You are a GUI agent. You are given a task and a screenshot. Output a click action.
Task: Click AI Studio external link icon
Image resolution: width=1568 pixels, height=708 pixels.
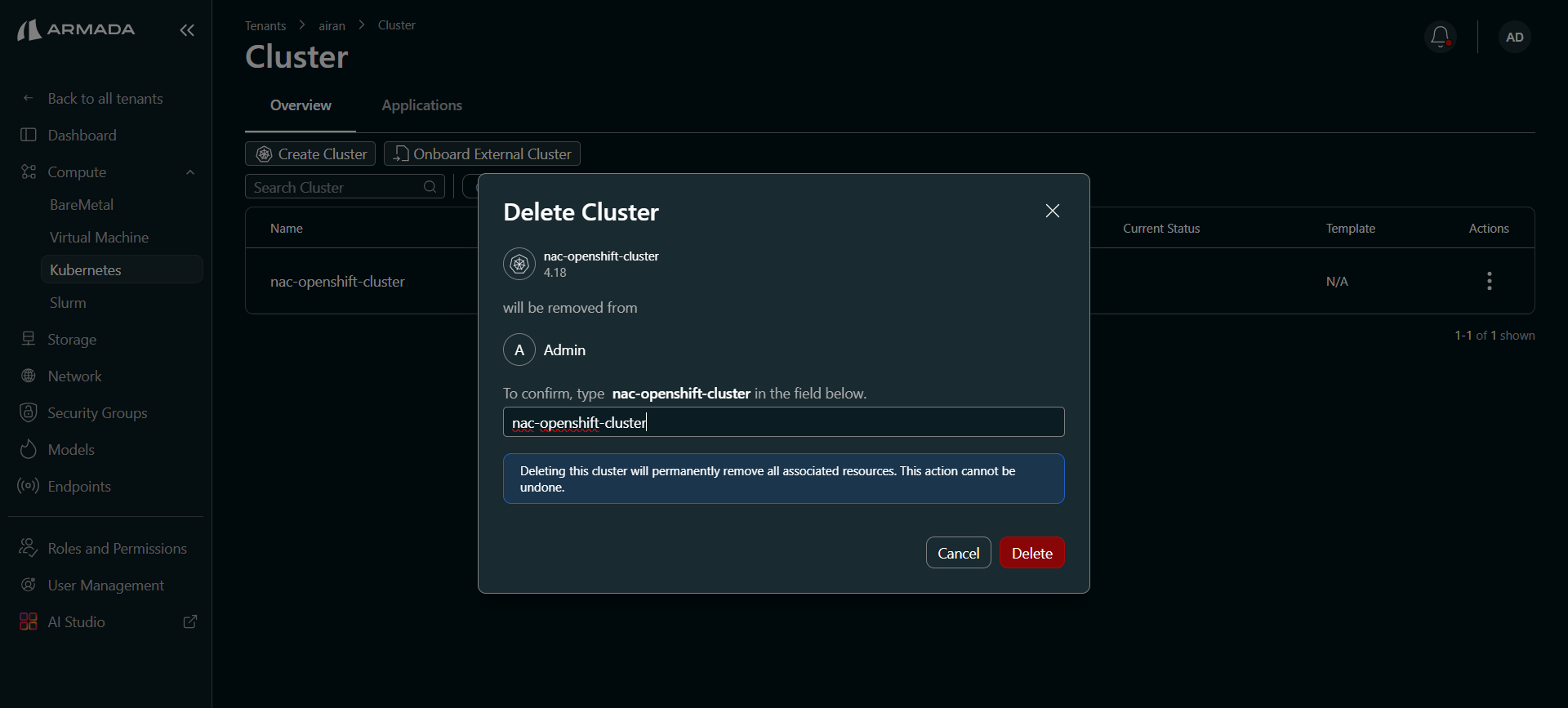[x=190, y=622]
